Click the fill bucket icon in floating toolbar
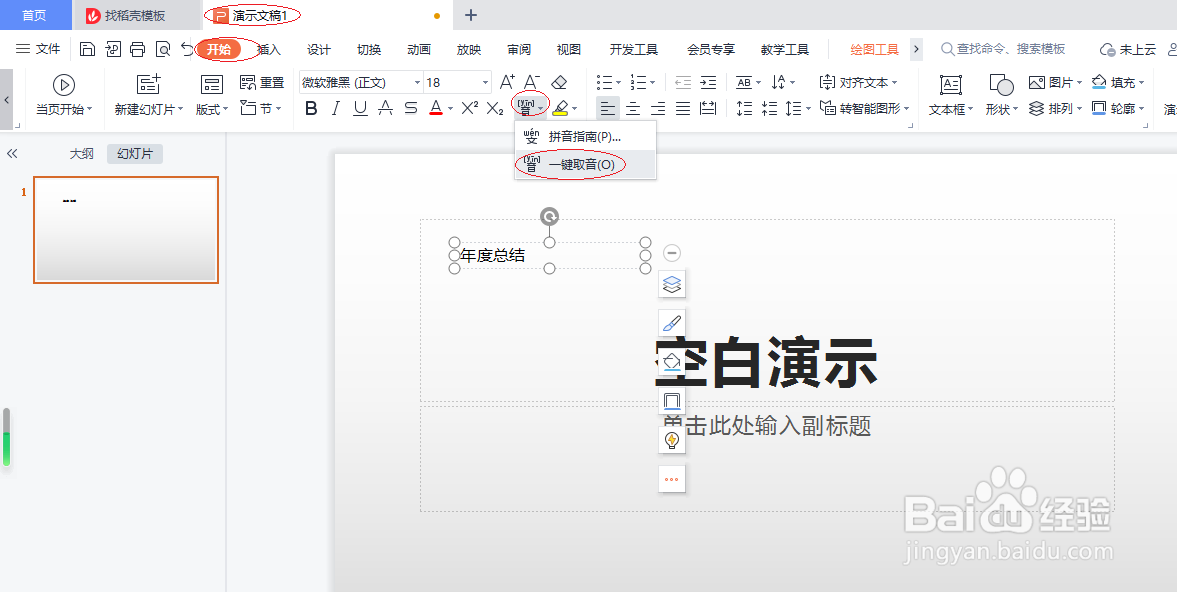This screenshot has height=592, width=1177. (672, 362)
